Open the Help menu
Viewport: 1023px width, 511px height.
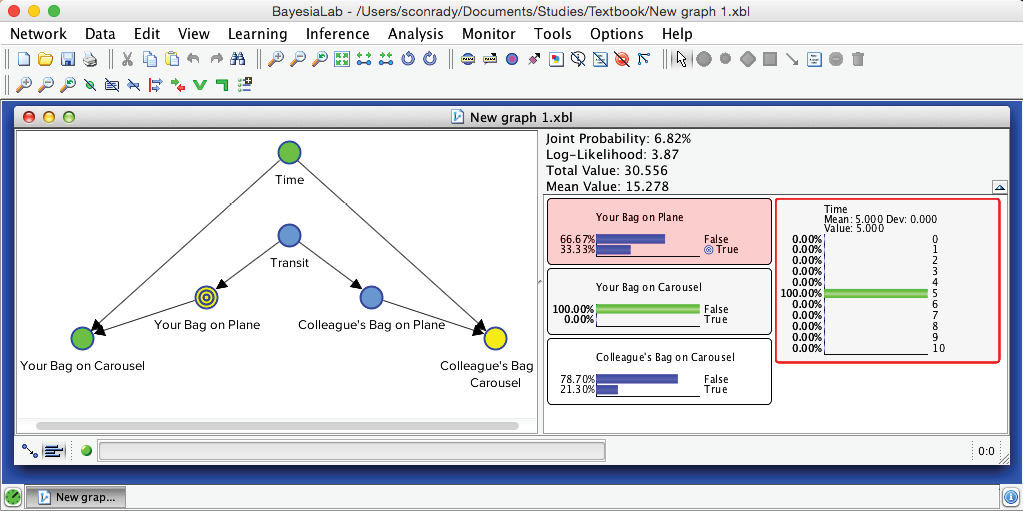(x=677, y=34)
